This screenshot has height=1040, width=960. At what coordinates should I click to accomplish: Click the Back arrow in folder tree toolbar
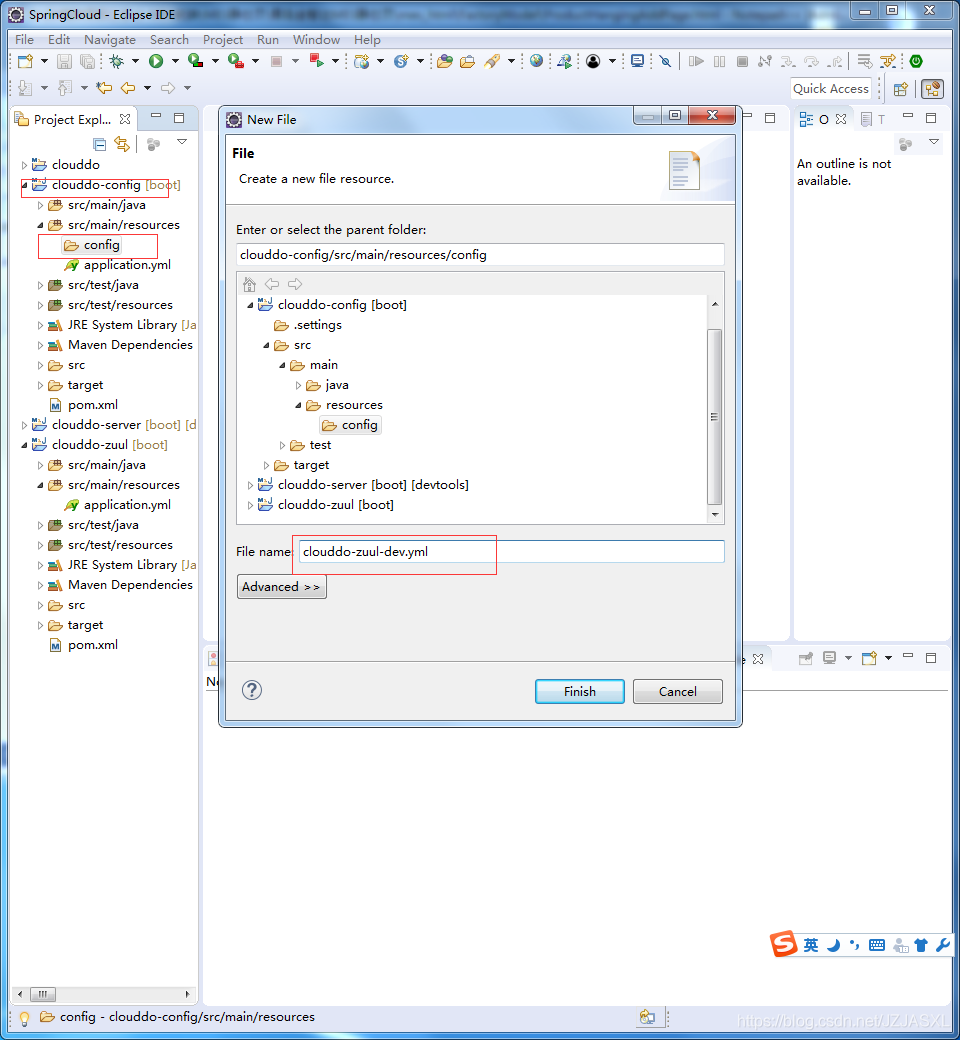coord(272,284)
